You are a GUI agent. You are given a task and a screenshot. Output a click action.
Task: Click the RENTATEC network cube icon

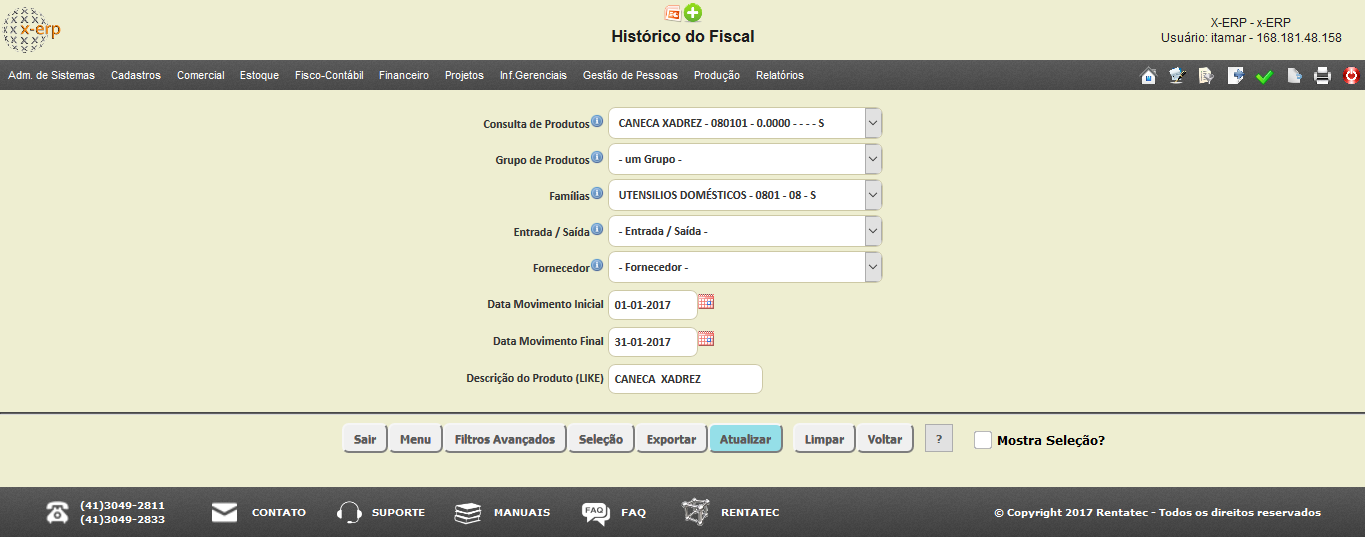[696, 512]
